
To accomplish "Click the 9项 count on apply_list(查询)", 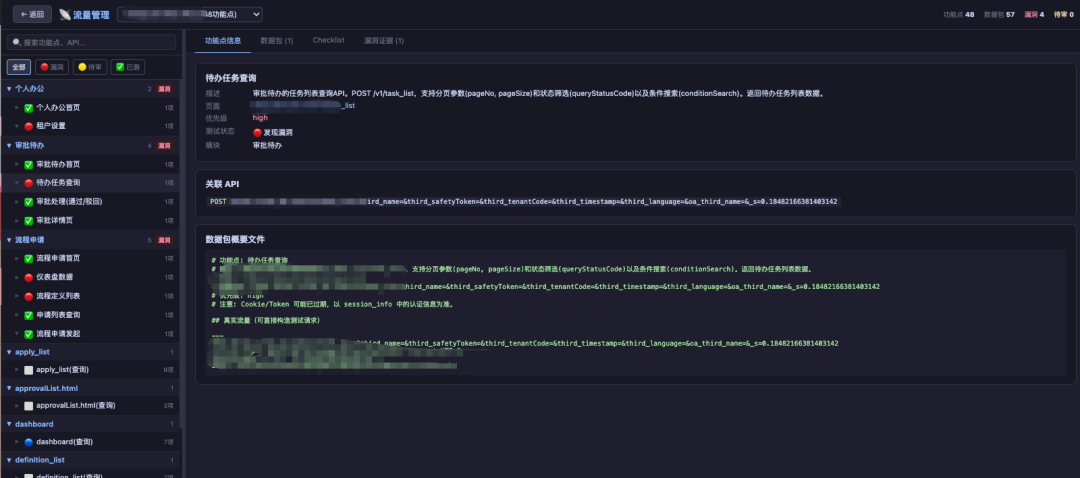I will click(x=168, y=370).
